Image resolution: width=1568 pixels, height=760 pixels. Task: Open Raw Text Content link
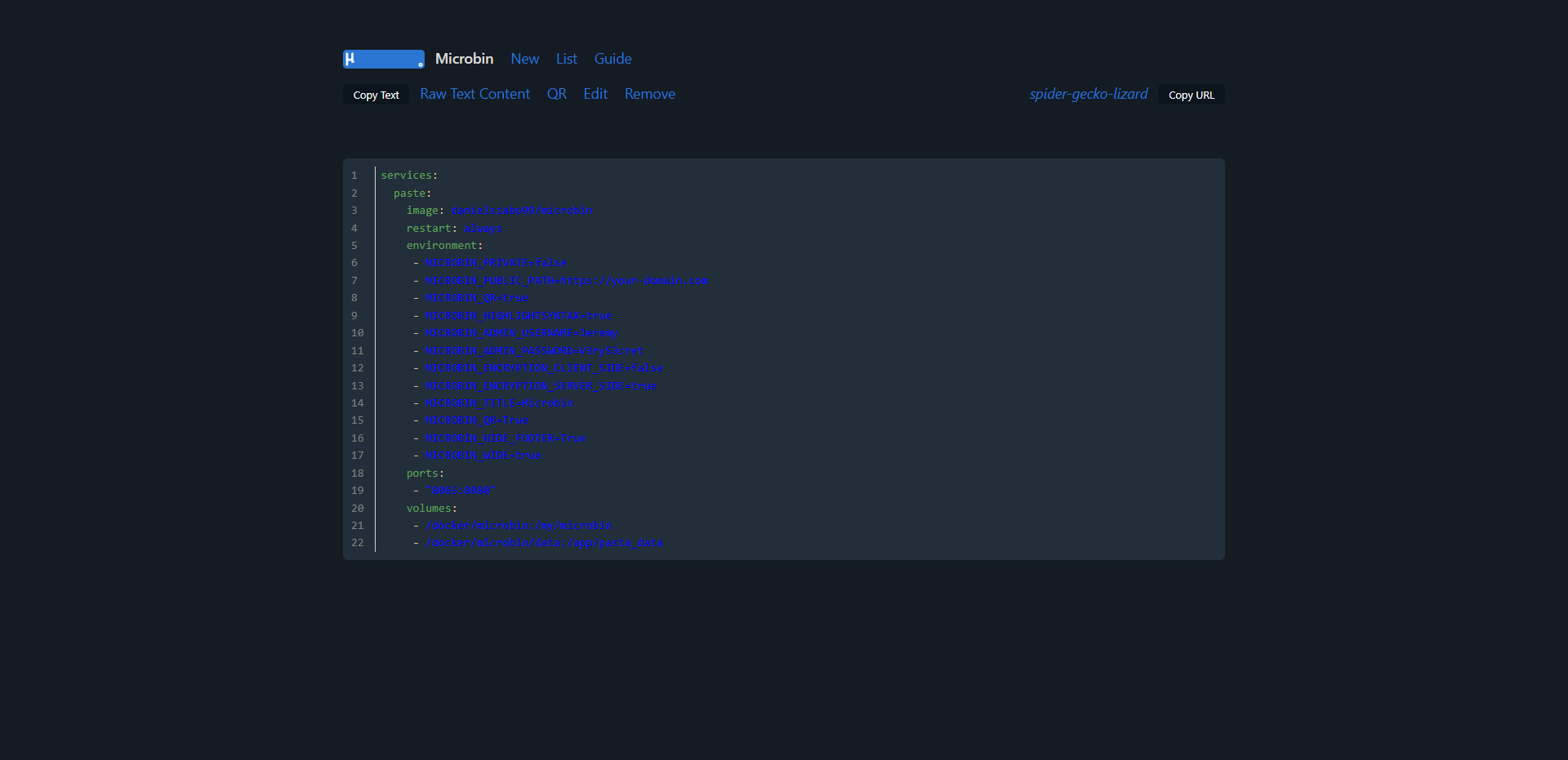click(474, 94)
